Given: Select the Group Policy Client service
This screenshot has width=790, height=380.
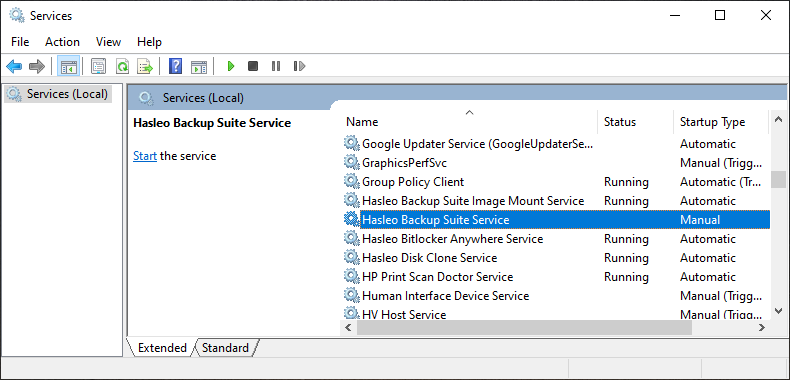Looking at the screenshot, I should pyautogui.click(x=556, y=181).
